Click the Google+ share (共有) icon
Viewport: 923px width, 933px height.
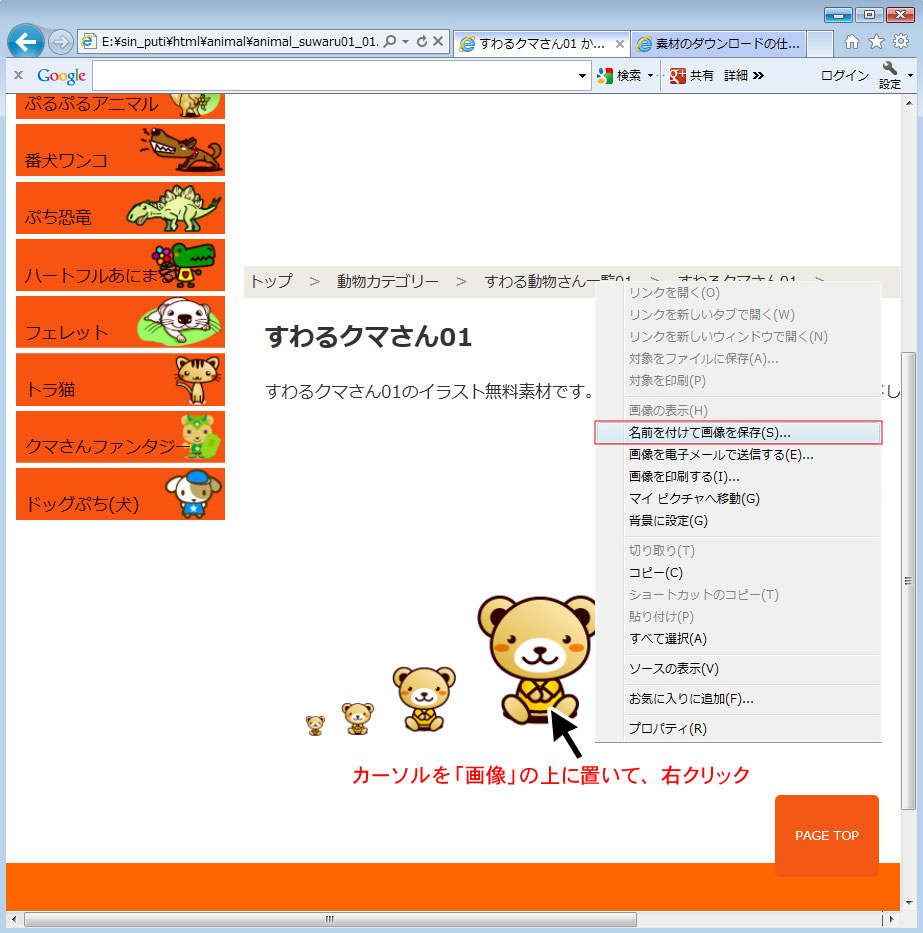678,76
